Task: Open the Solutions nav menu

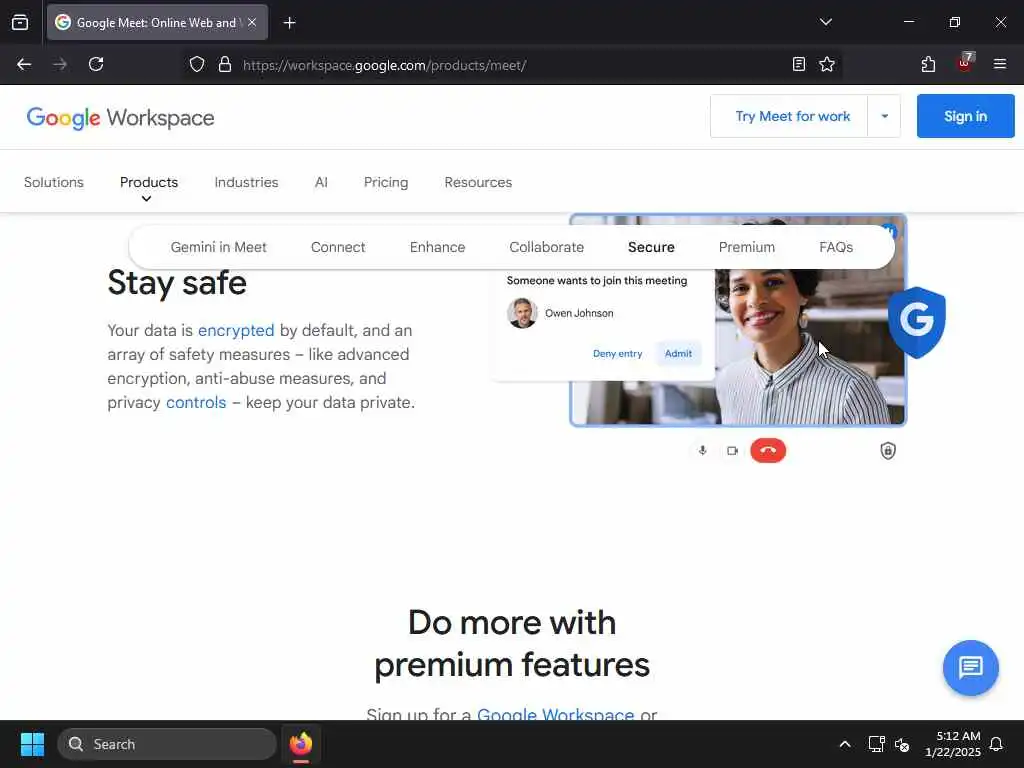Action: (54, 182)
